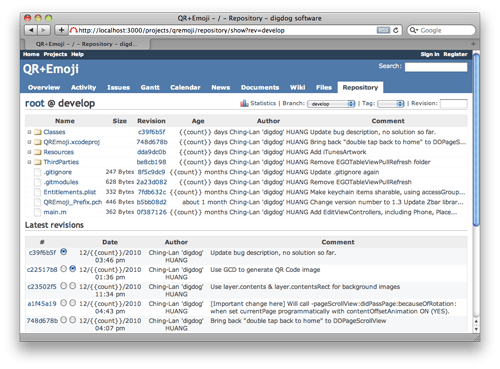This screenshot has height=369, width=500.
Task: Click the new tab plus icon
Action: tap(473, 44)
